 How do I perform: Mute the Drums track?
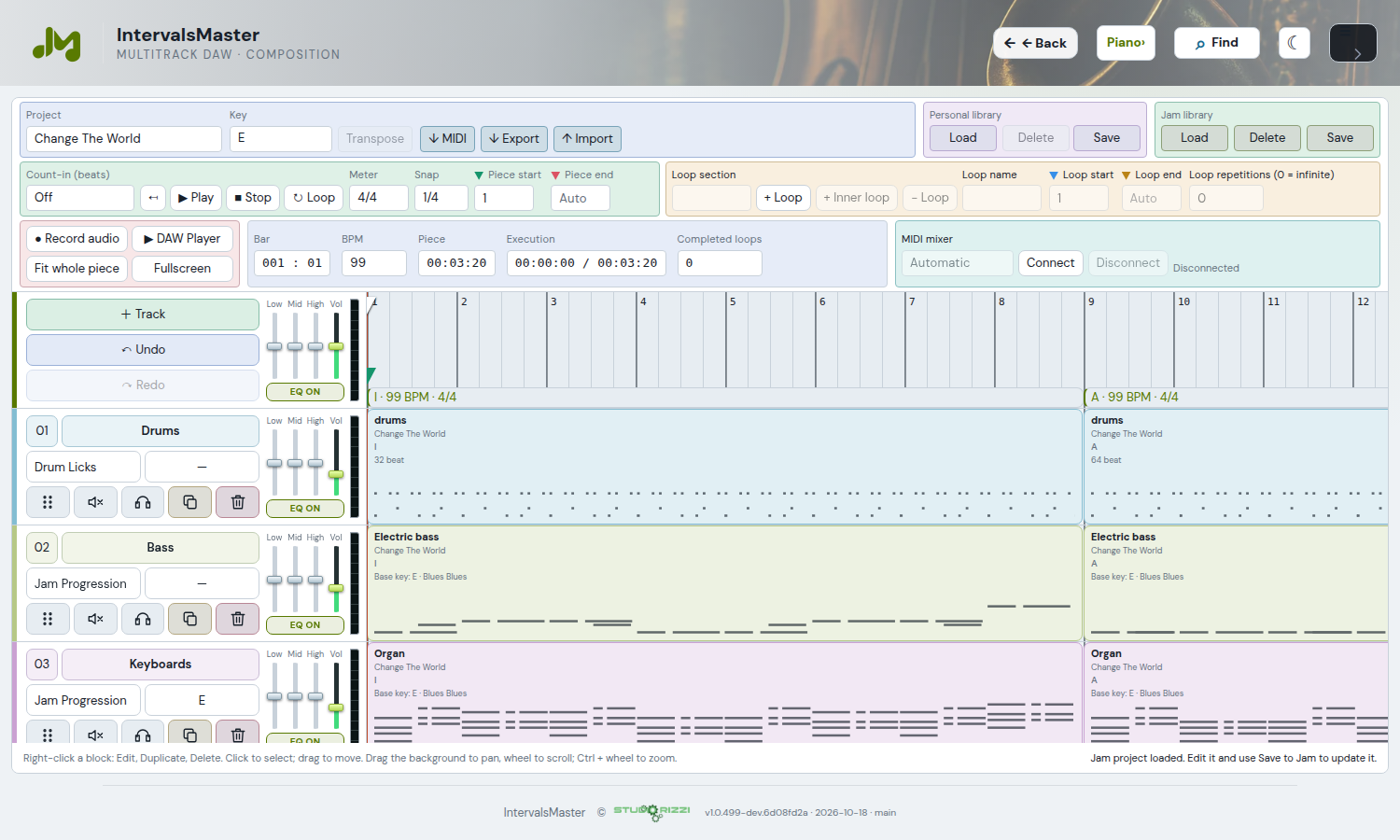(x=95, y=502)
